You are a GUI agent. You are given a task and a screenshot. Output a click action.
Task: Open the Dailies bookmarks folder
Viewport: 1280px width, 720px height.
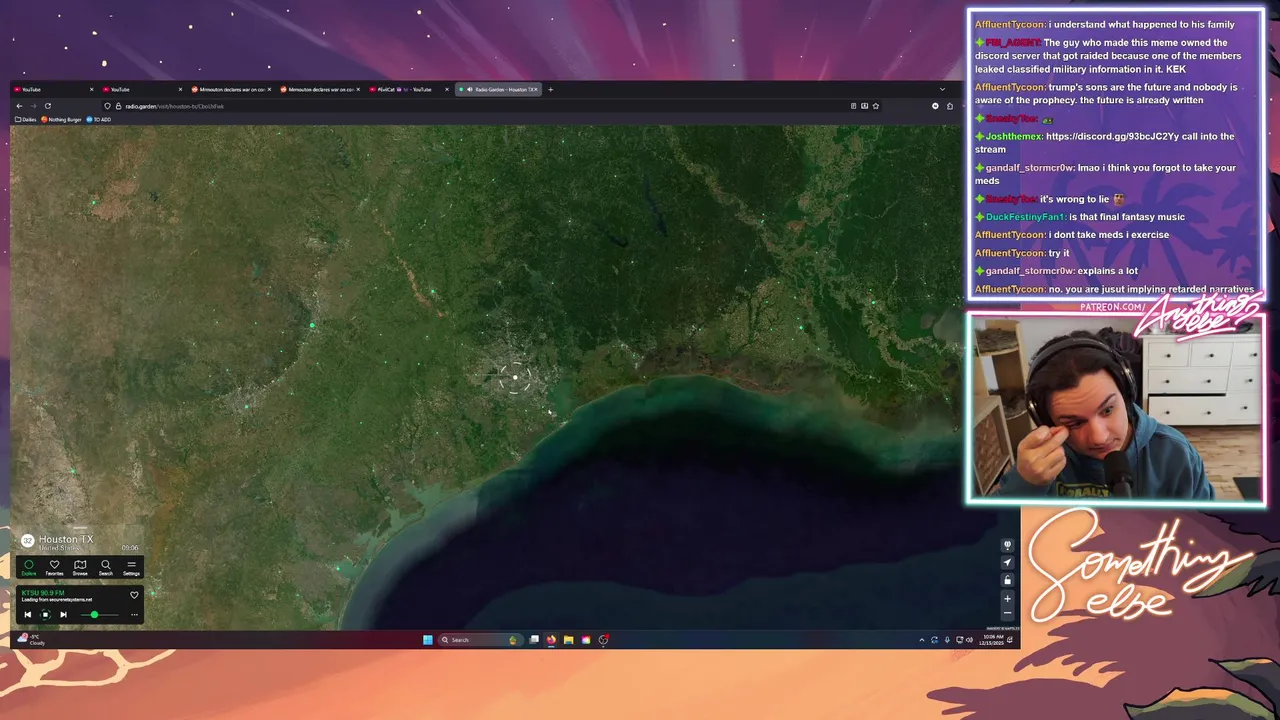tap(26, 119)
